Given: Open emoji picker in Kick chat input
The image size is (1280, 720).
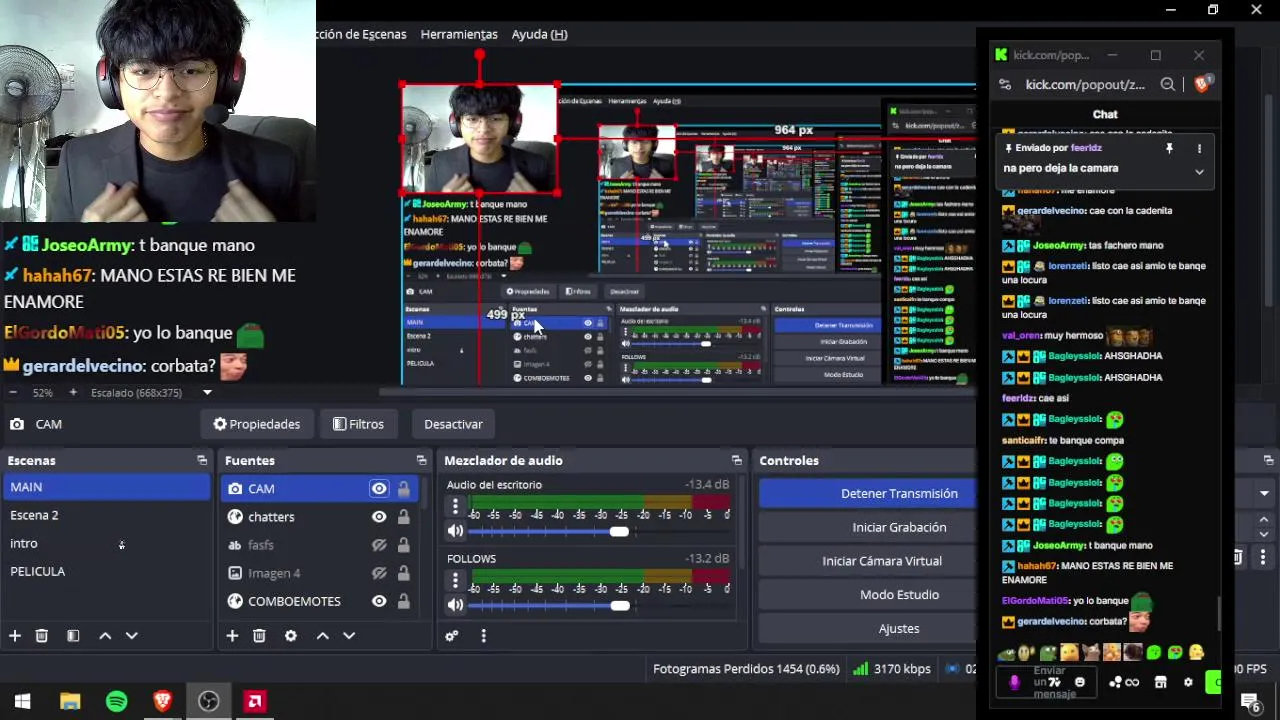Looking at the screenshot, I should tap(1079, 682).
